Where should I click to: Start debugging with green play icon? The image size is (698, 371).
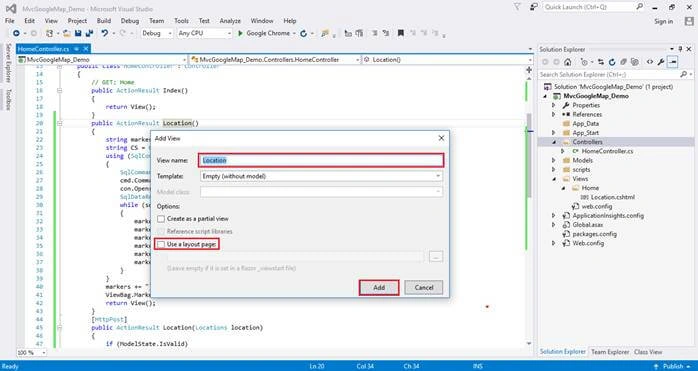point(240,33)
